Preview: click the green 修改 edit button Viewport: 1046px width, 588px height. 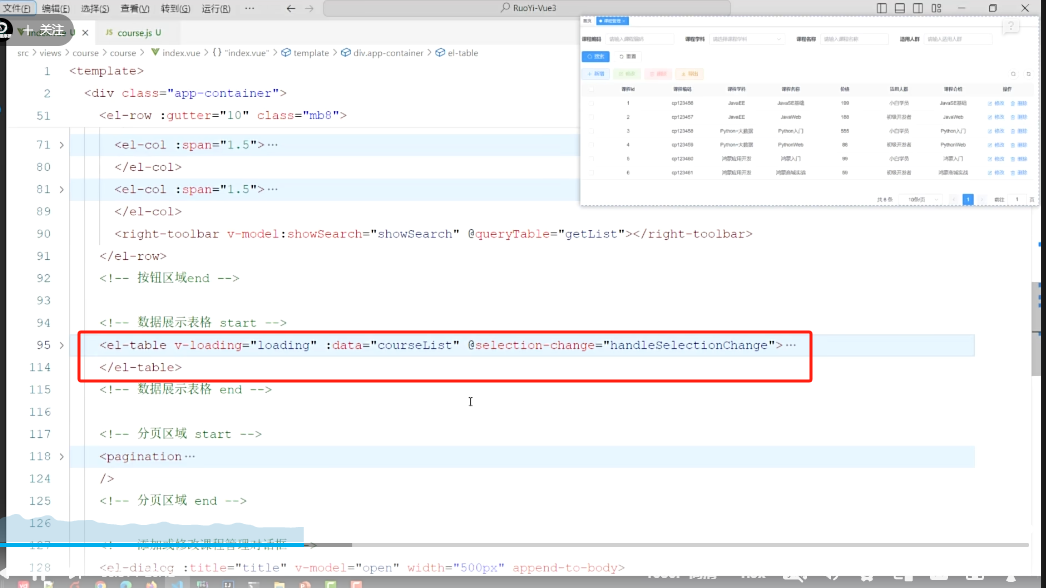(627, 74)
